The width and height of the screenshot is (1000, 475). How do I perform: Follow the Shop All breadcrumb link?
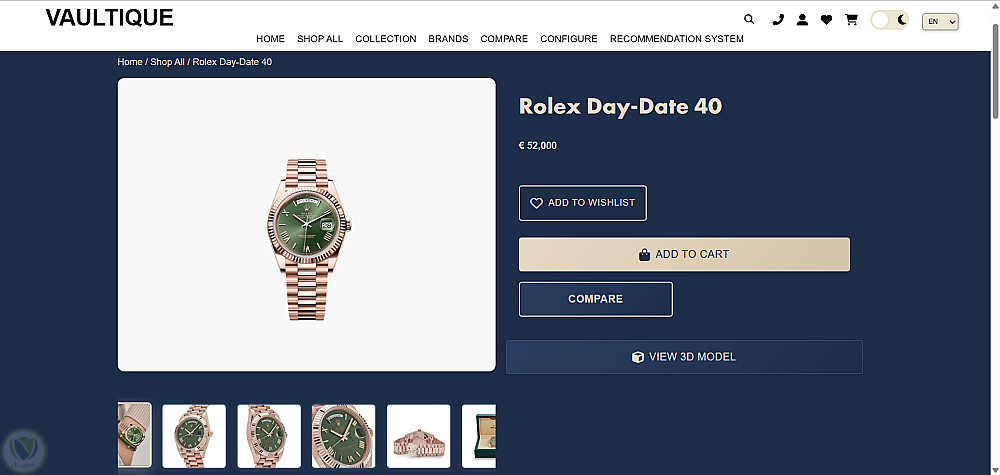(x=167, y=62)
